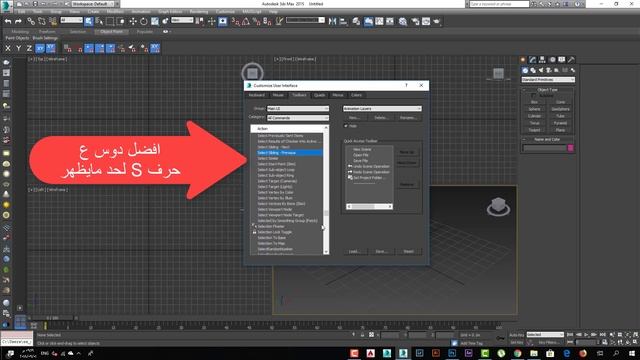This screenshot has width=640, height=360.
Task: Open the Material Editor icon
Action: pyautogui.click(x=403, y=21)
